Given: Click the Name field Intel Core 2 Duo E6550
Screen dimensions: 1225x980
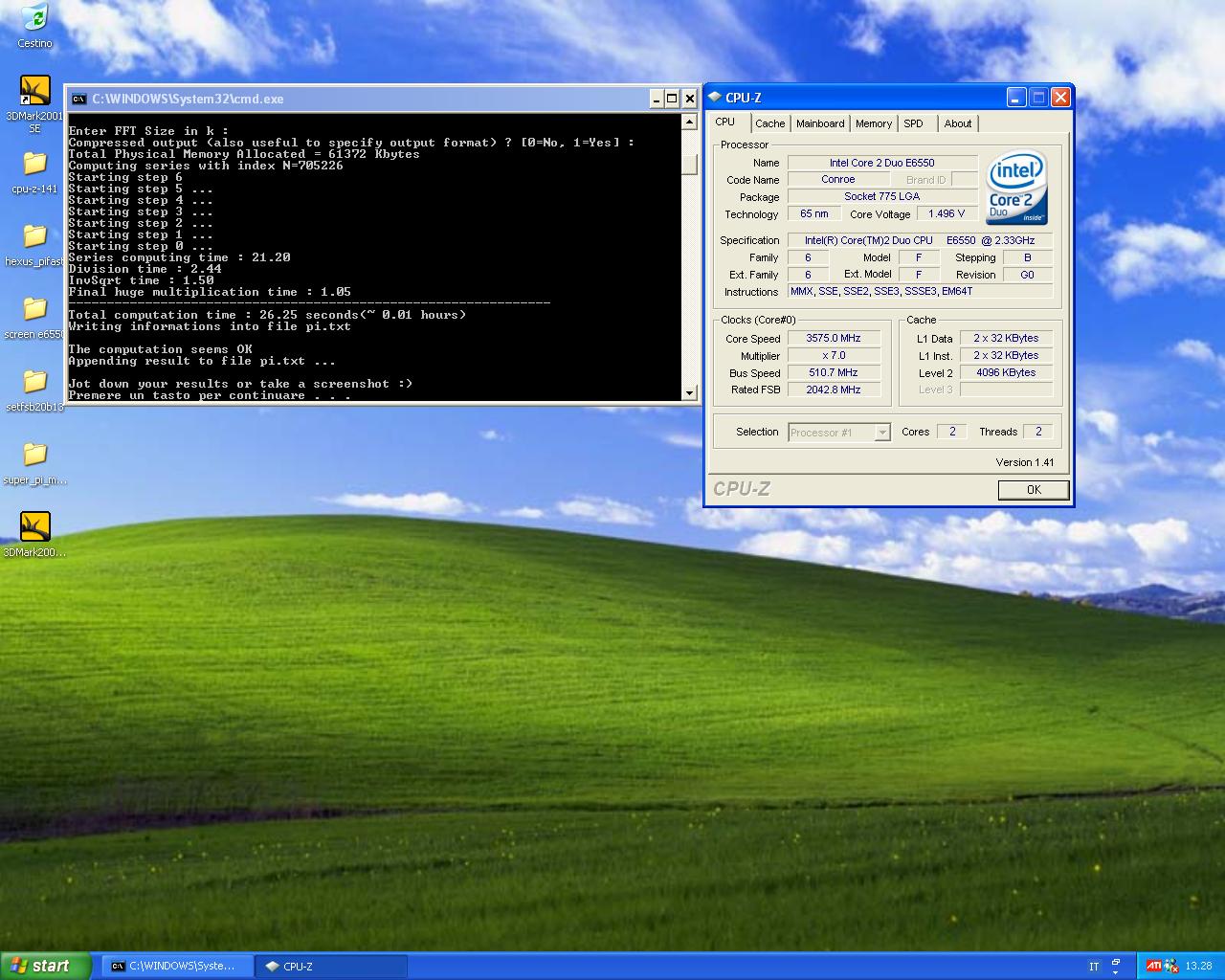Looking at the screenshot, I should (882, 163).
